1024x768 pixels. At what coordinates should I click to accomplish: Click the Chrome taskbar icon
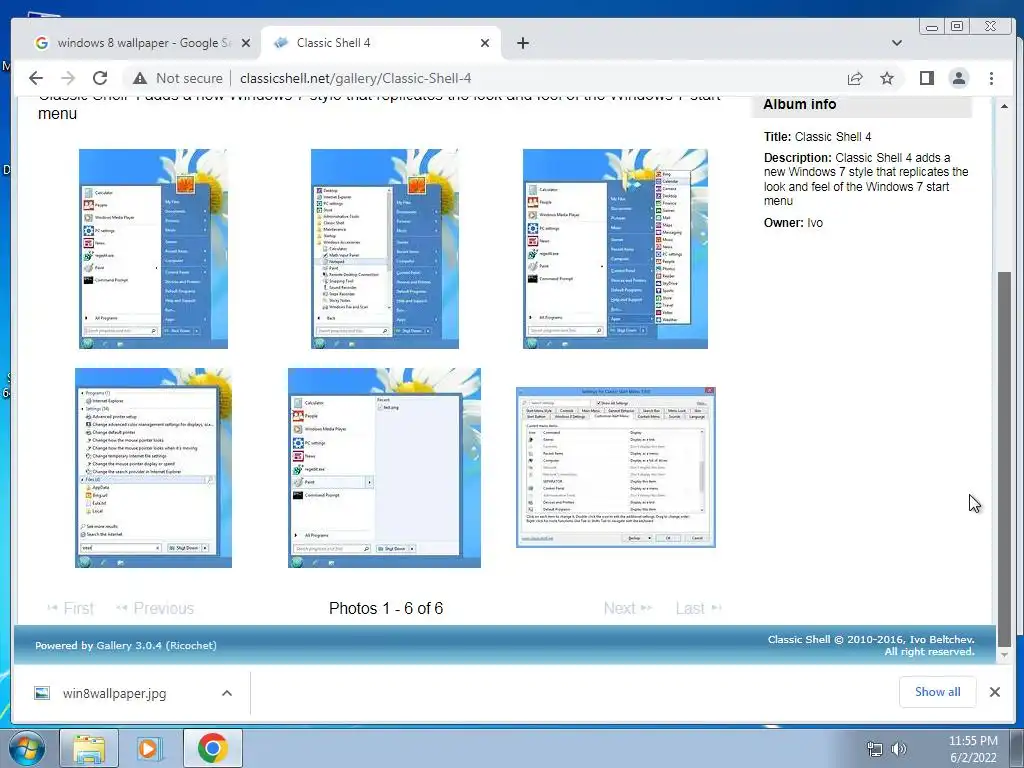212,748
